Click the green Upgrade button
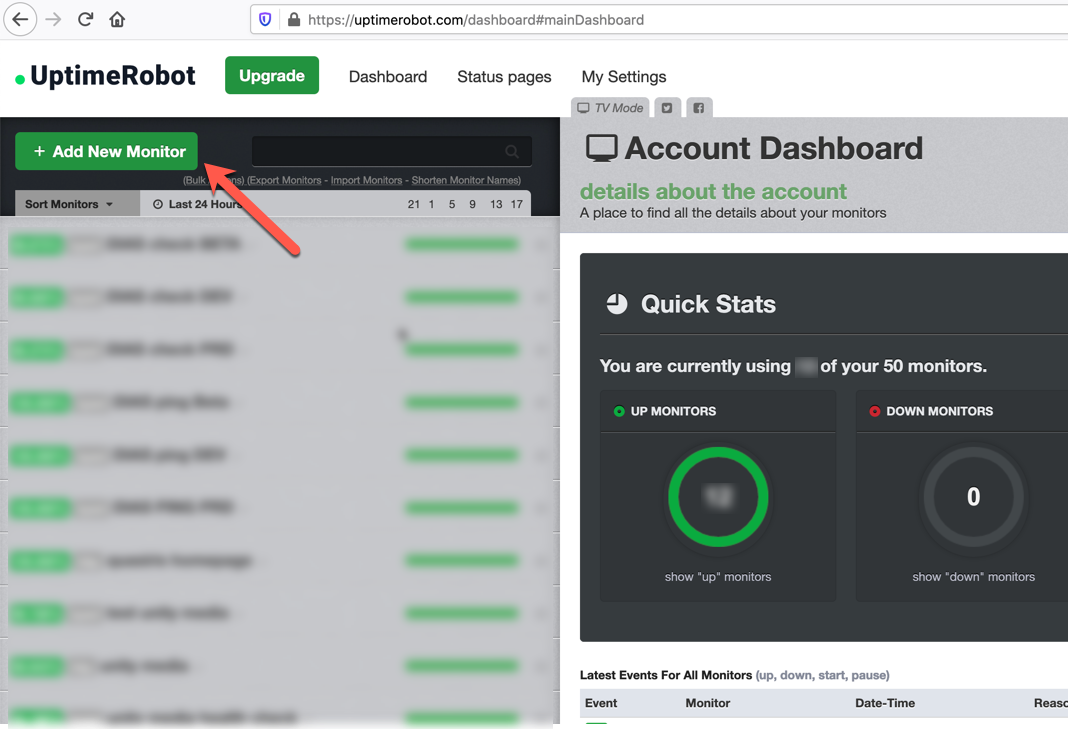 272,76
